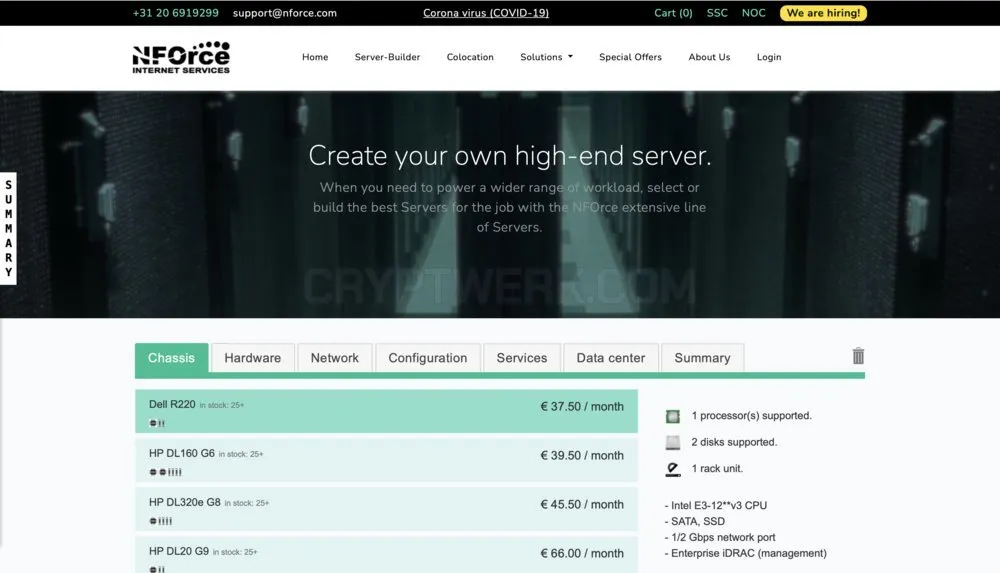Select the HP DL160 G6 chassis row
The height and width of the screenshot is (573, 1000).
[x=386, y=460]
